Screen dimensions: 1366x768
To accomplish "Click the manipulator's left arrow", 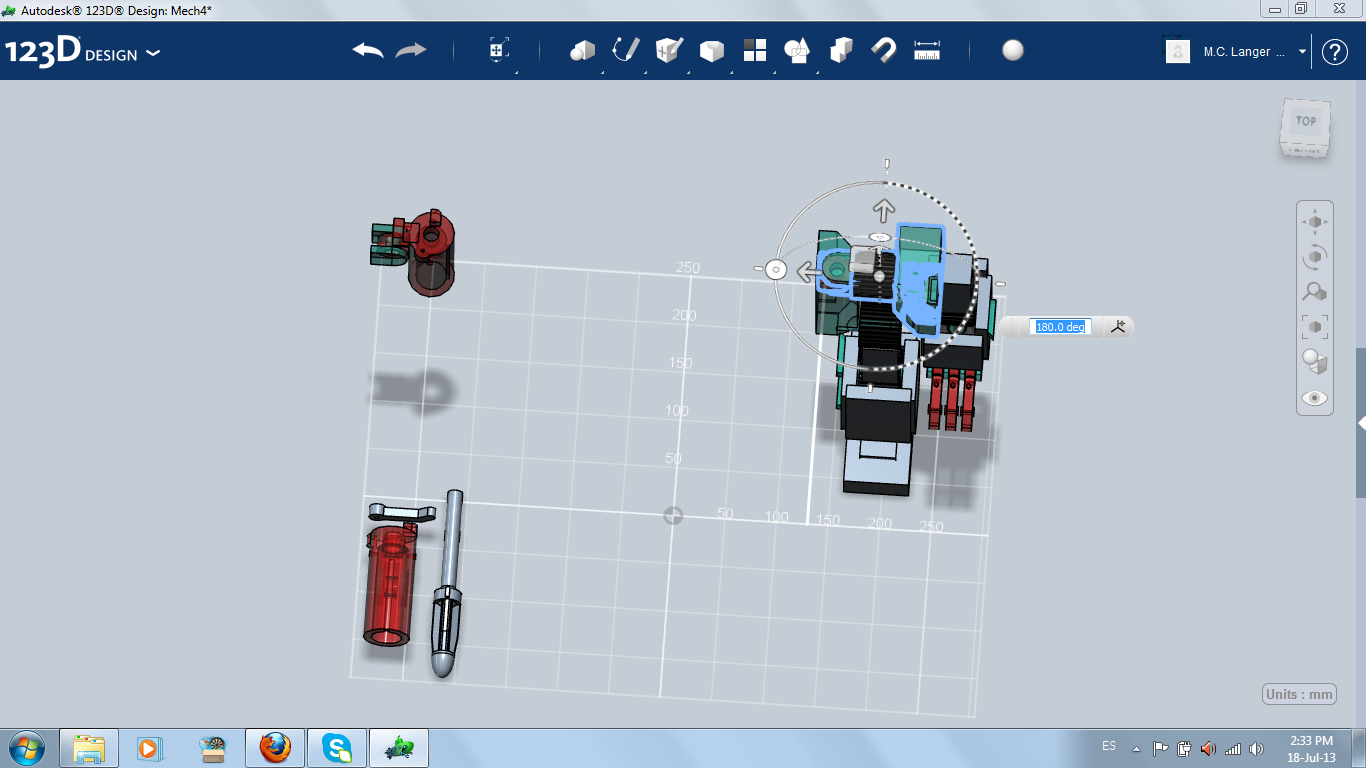I will [x=807, y=270].
